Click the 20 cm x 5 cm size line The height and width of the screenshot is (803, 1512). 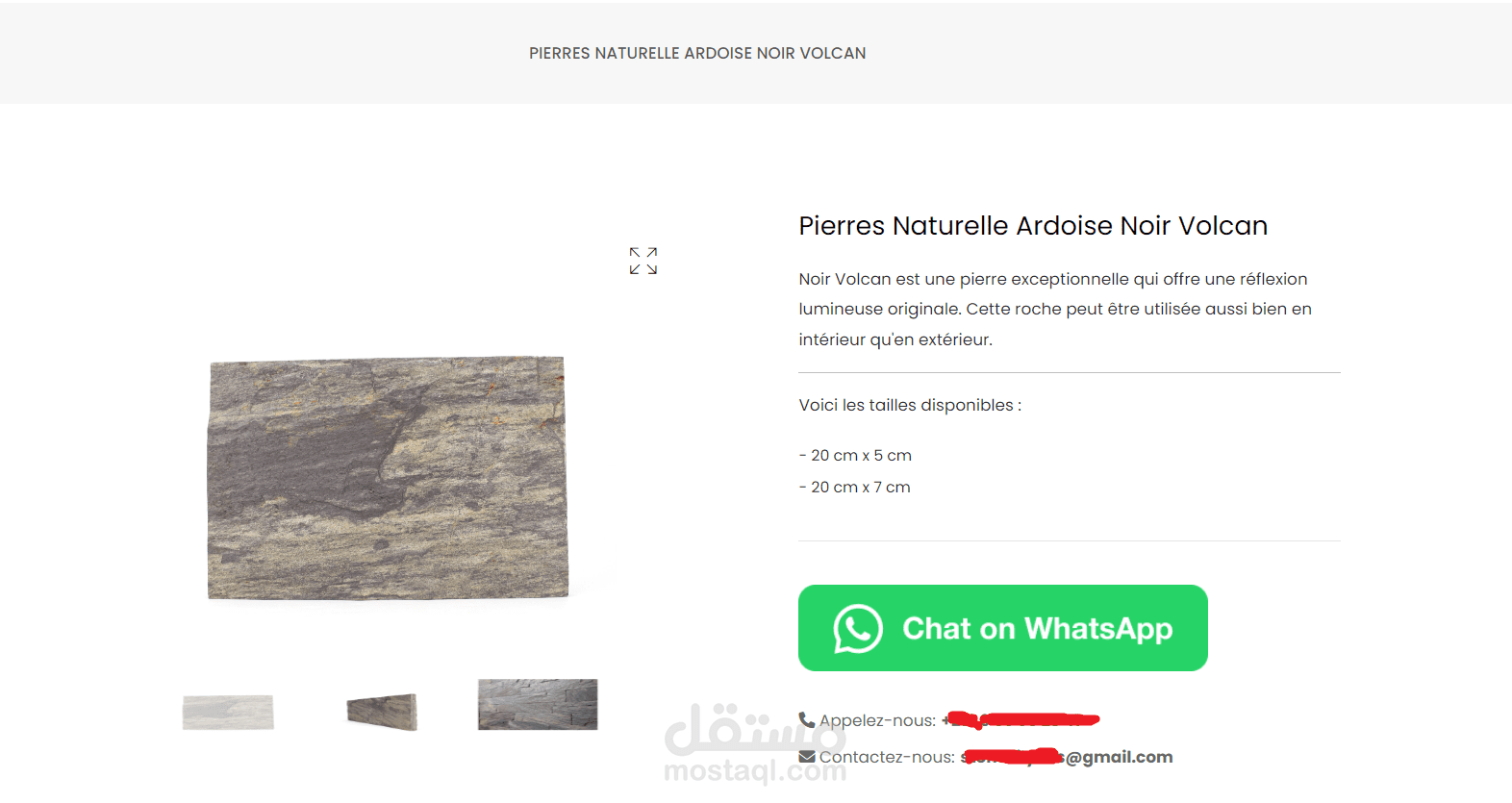(855, 455)
